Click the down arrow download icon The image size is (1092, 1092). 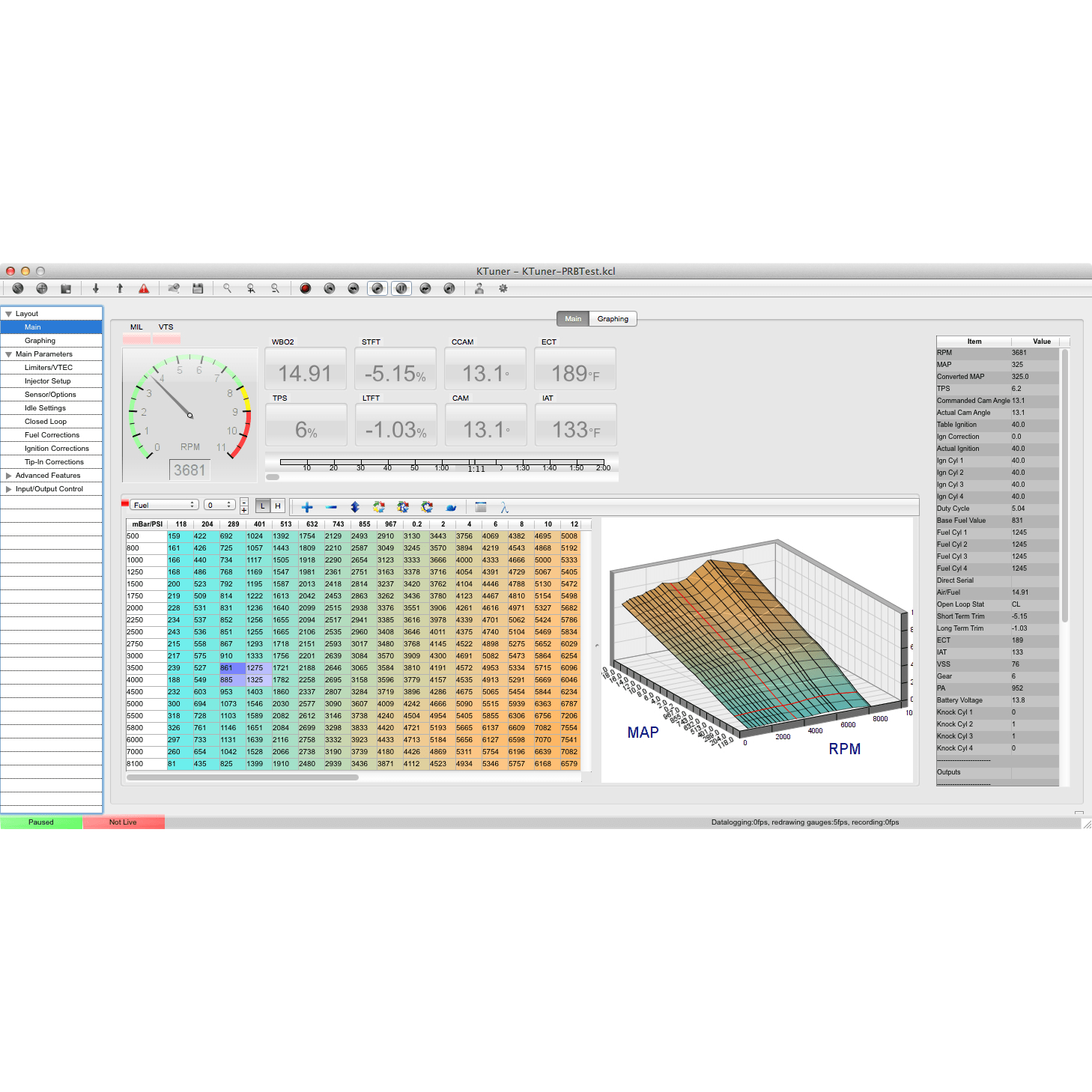click(x=96, y=288)
